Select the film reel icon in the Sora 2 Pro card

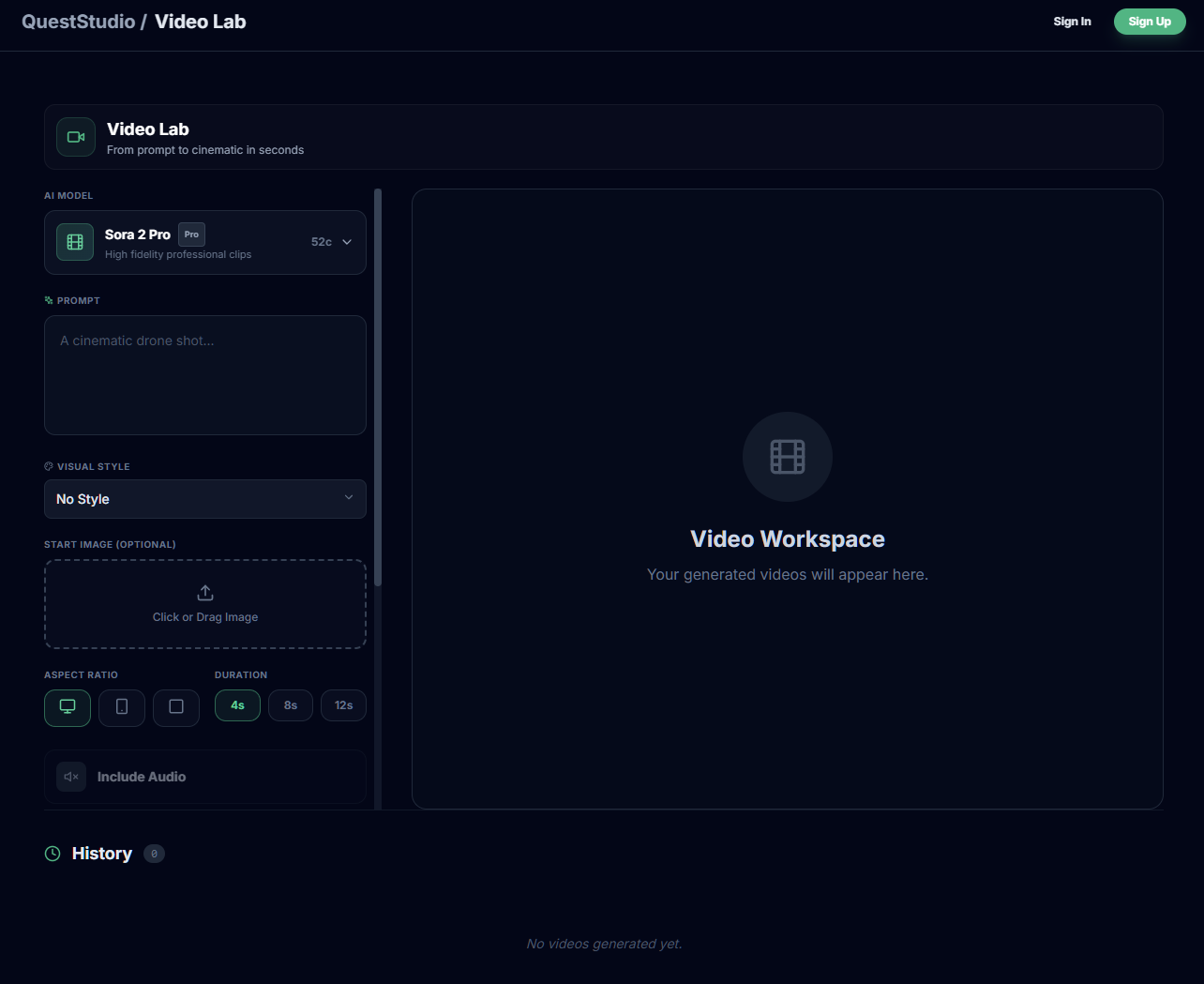pos(74,241)
